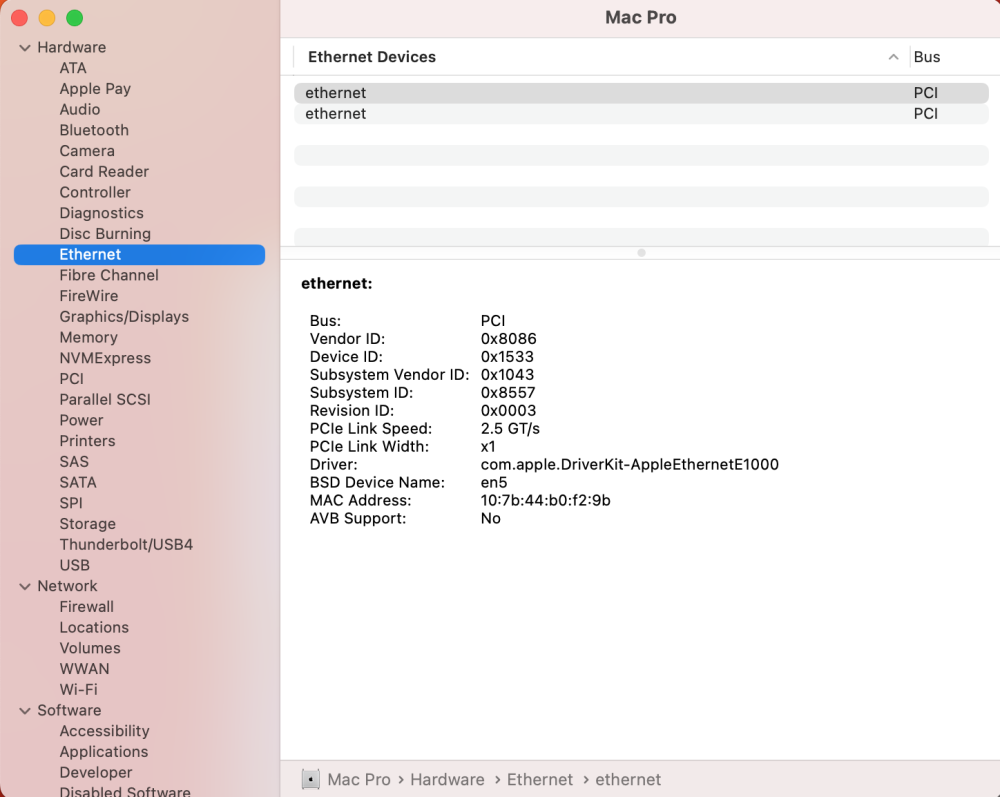Select USB in the sidebar

pyautogui.click(x=75, y=566)
